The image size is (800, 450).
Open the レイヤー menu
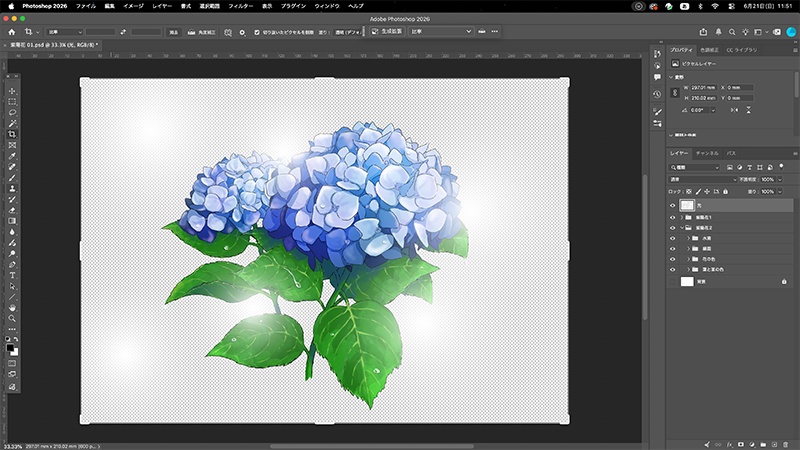click(x=162, y=6)
